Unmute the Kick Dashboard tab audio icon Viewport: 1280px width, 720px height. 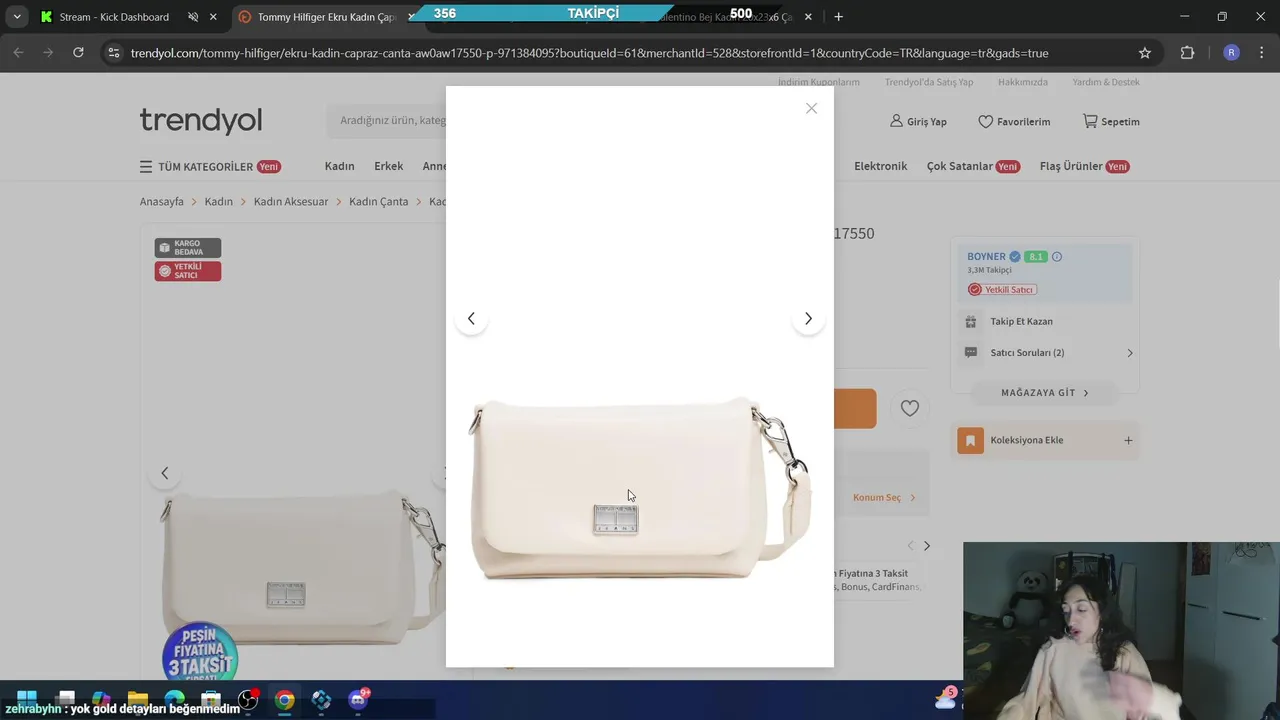[x=193, y=17]
